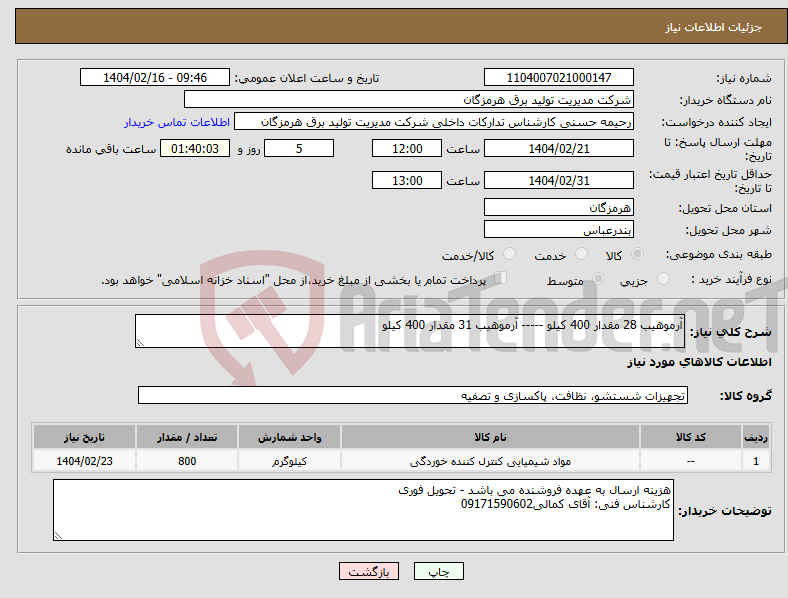Click the واحد شمارش column header
The height and width of the screenshot is (598, 788).
289,437
